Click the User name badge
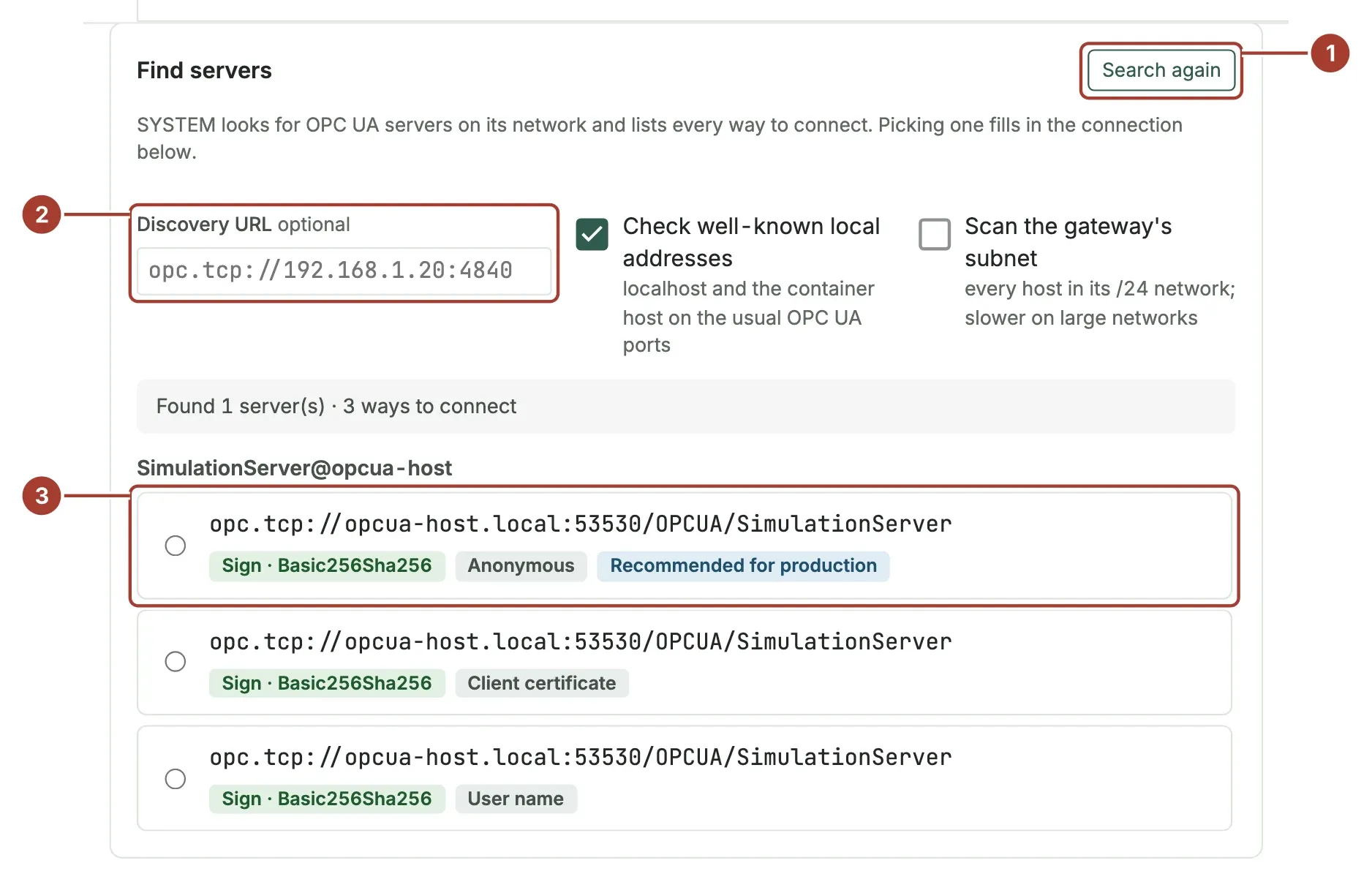Viewport: 1372px width, 882px height. [516, 799]
